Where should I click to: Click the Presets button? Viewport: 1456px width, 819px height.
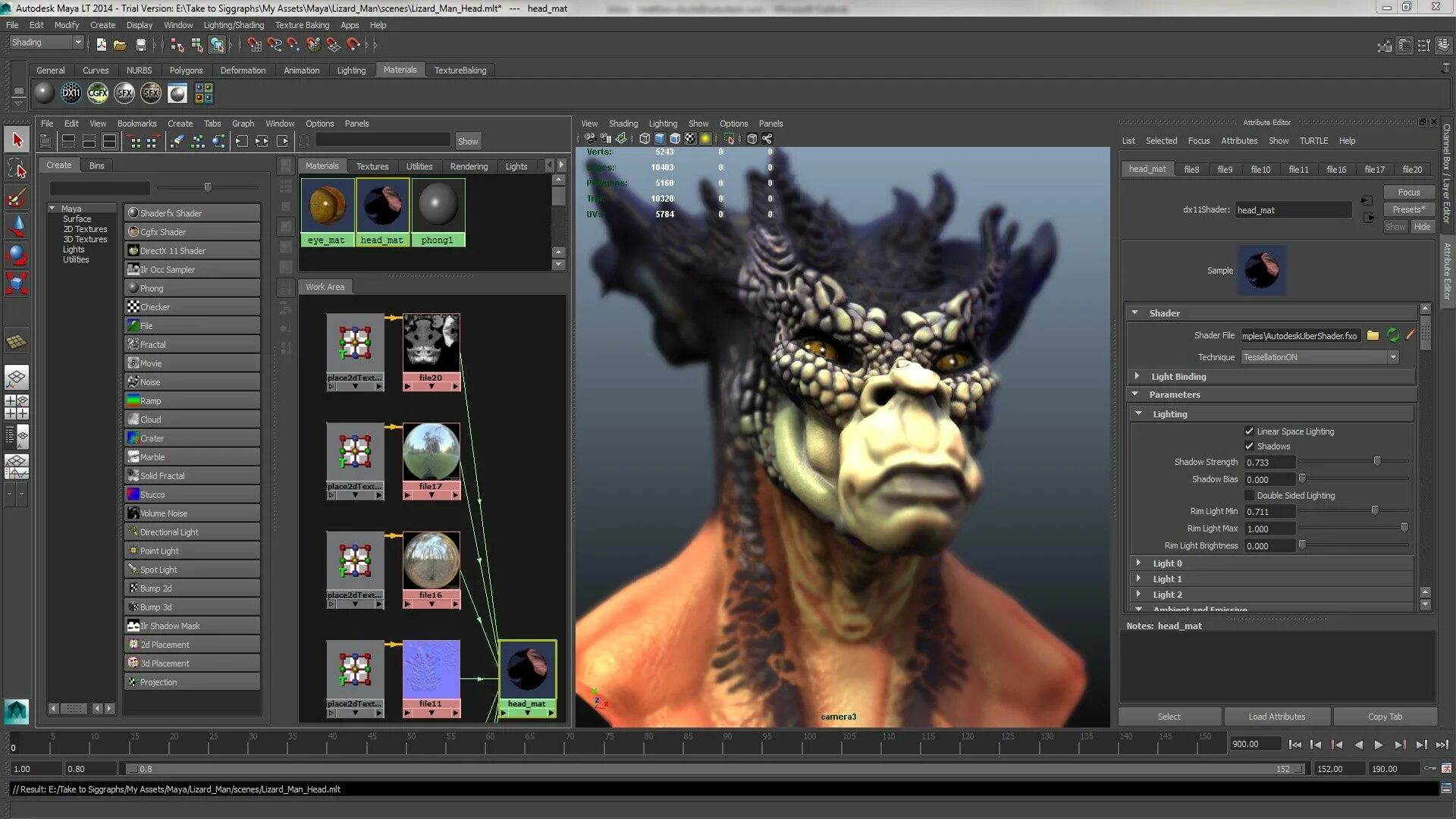coord(1408,210)
